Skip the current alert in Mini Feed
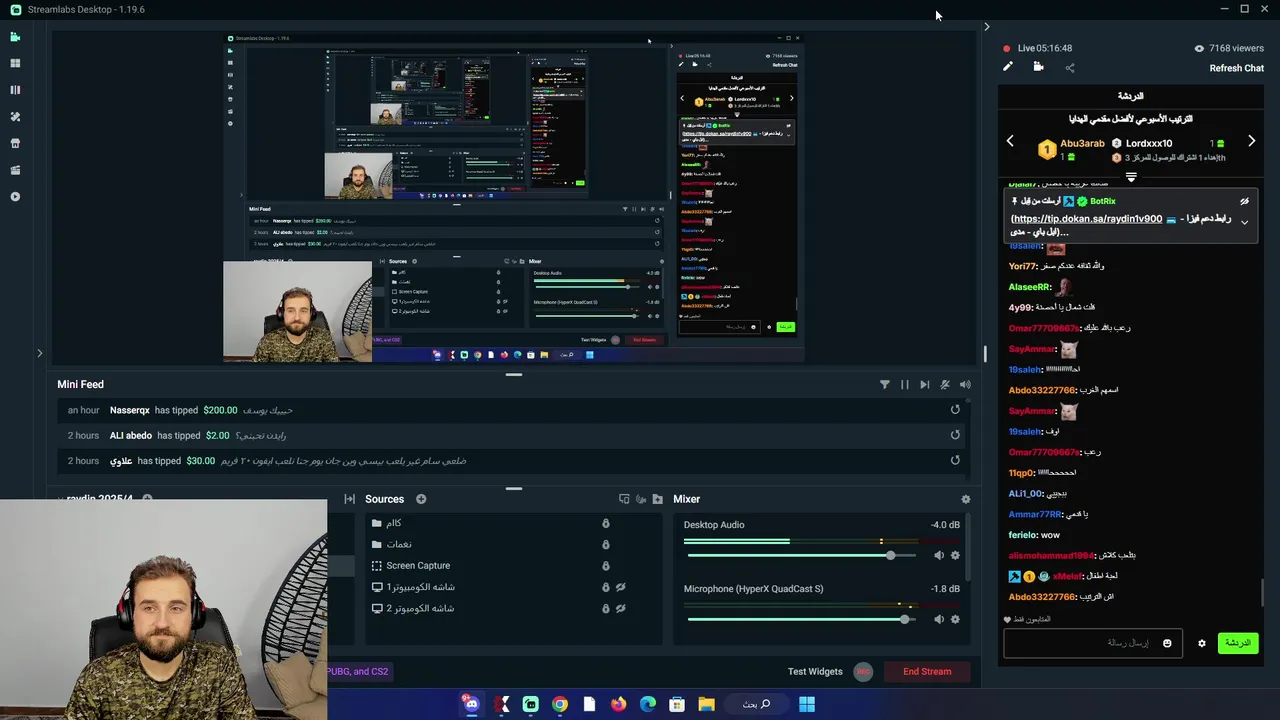The image size is (1280, 720). [925, 384]
